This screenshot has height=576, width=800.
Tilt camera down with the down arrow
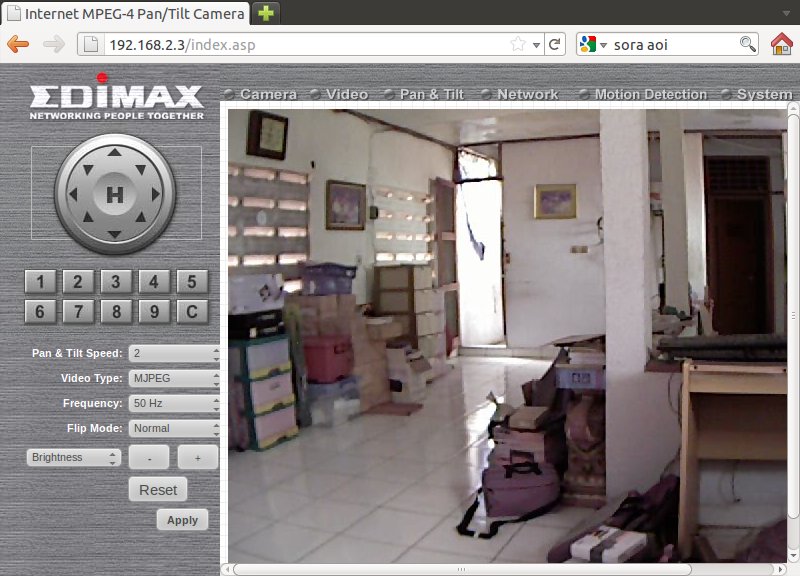coord(115,235)
